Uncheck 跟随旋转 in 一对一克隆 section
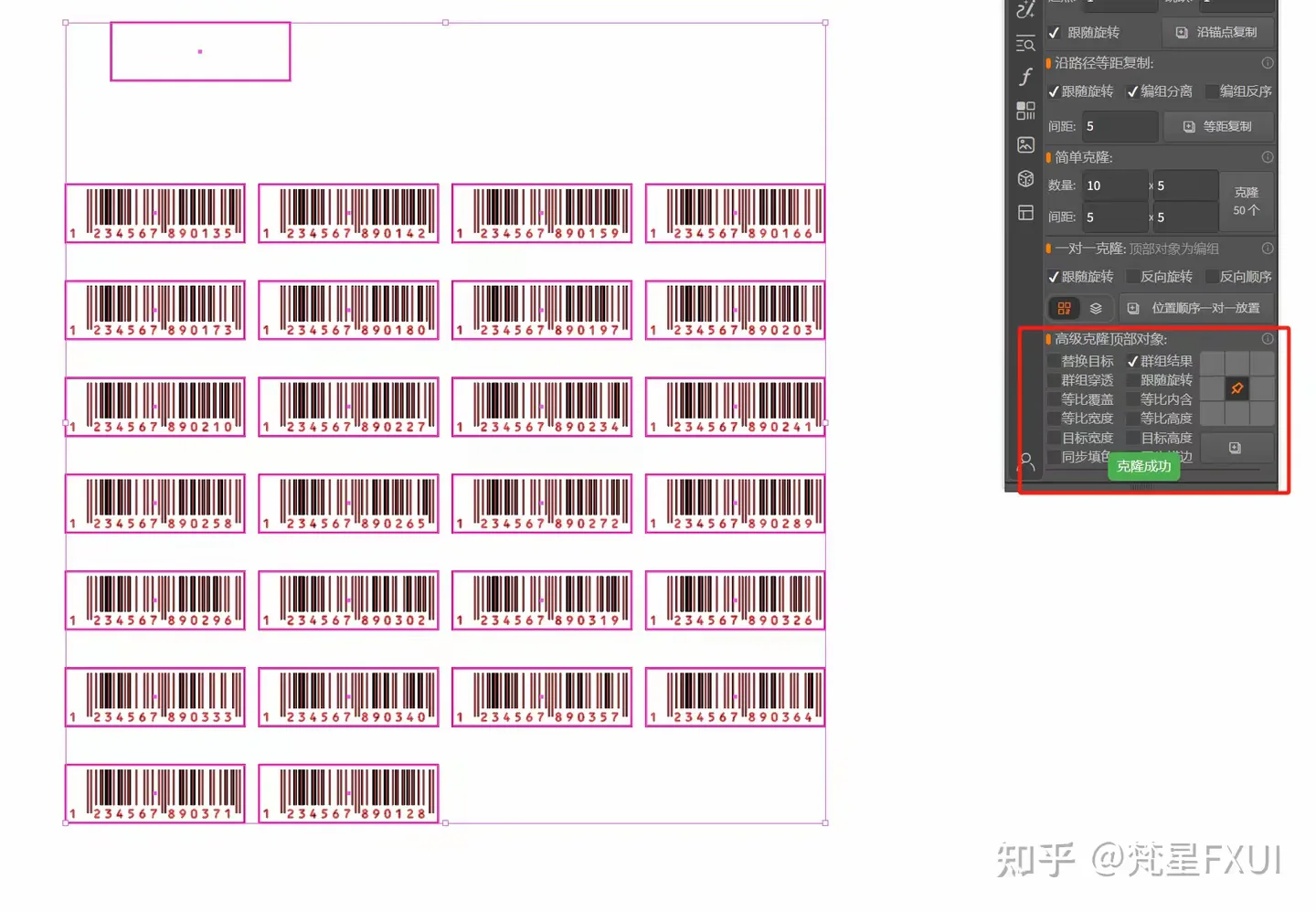The height and width of the screenshot is (912, 1316). 1054,277
